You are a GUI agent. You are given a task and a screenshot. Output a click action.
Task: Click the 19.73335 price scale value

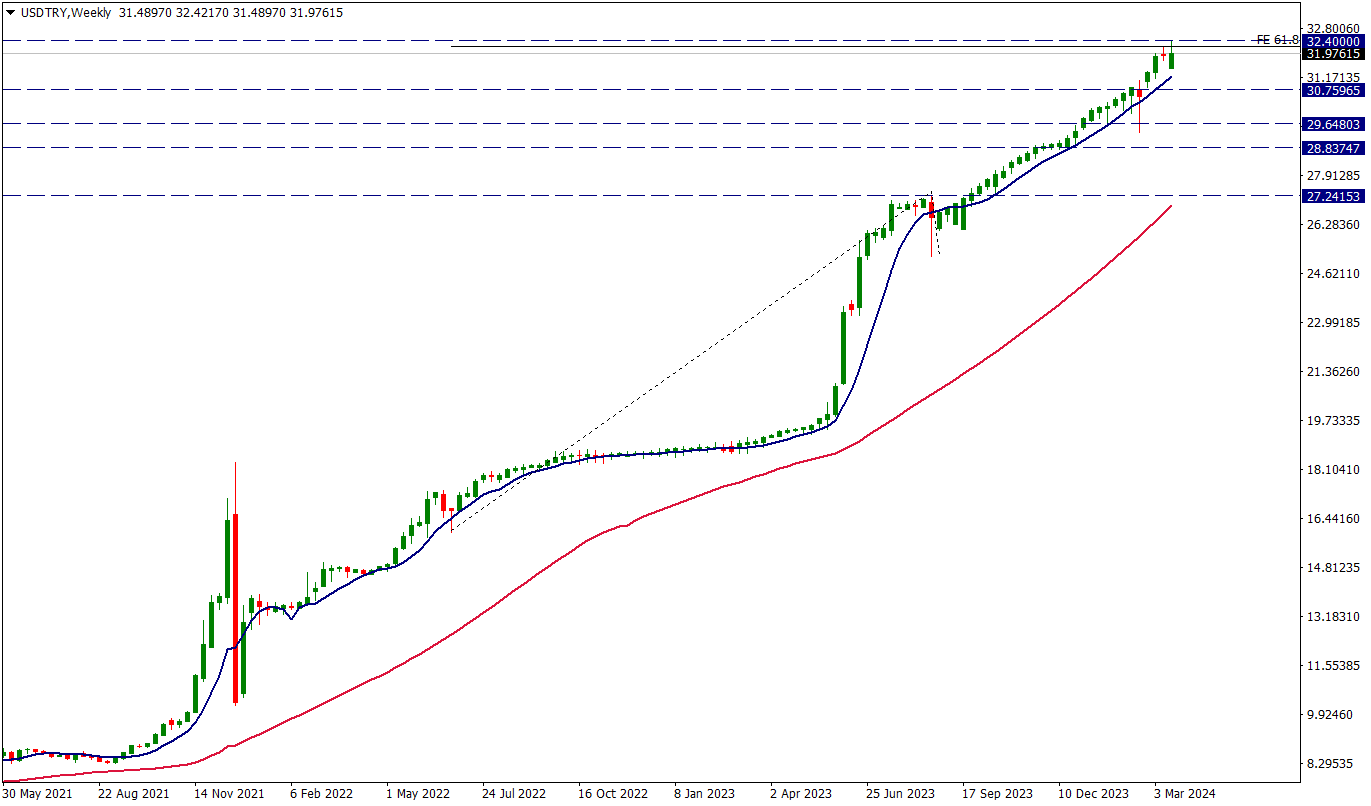click(1334, 420)
